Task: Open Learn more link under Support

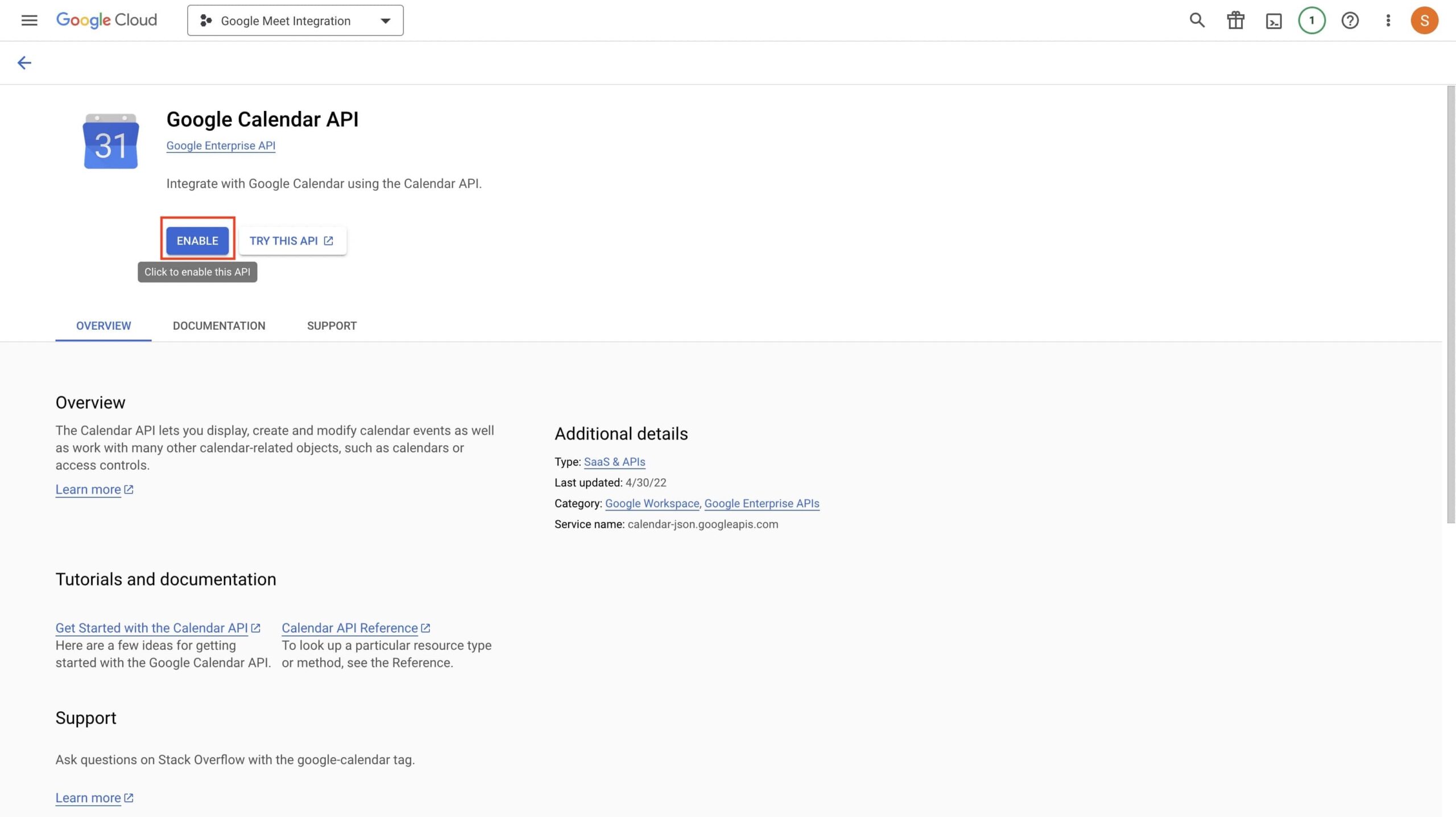Action: click(x=94, y=798)
